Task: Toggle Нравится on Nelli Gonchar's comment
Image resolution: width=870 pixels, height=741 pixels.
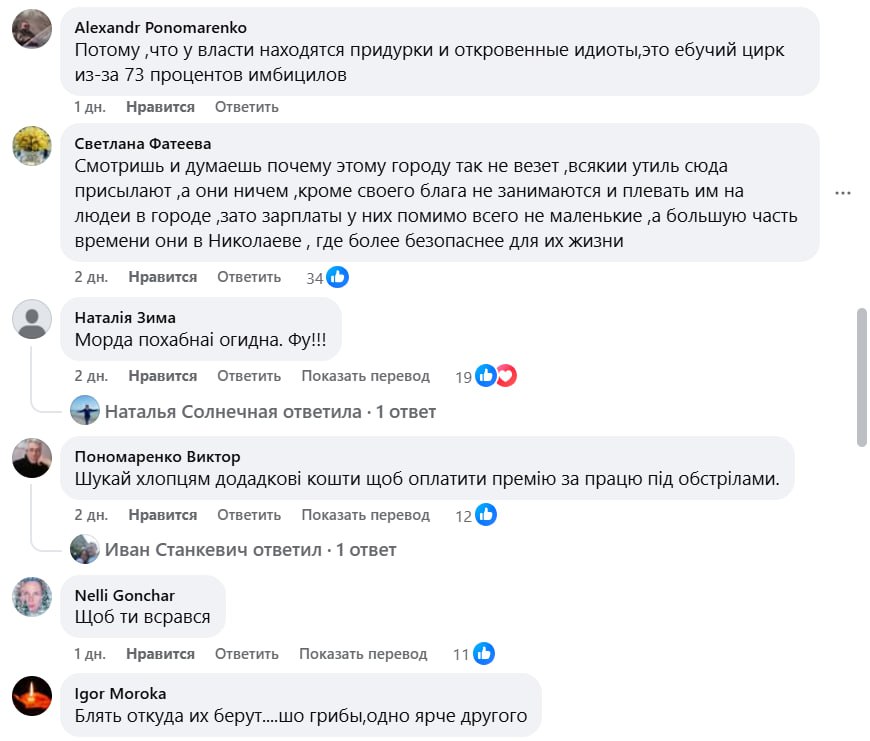Action: [x=160, y=654]
